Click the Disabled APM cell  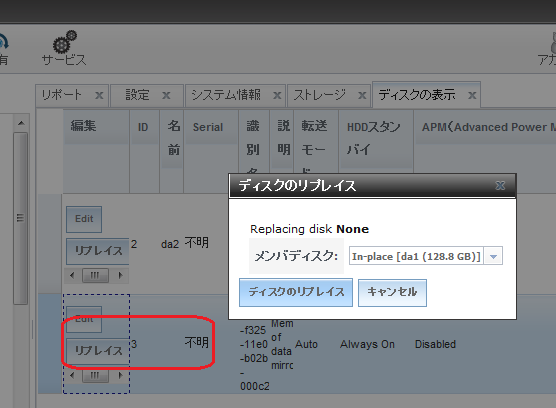coord(435,344)
